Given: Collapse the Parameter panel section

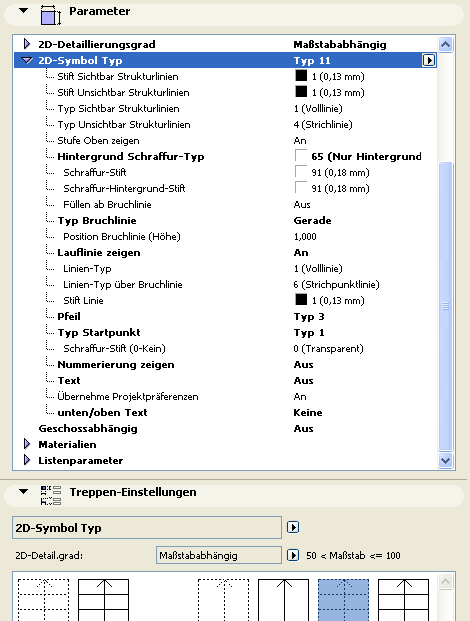Looking at the screenshot, I should [24, 10].
